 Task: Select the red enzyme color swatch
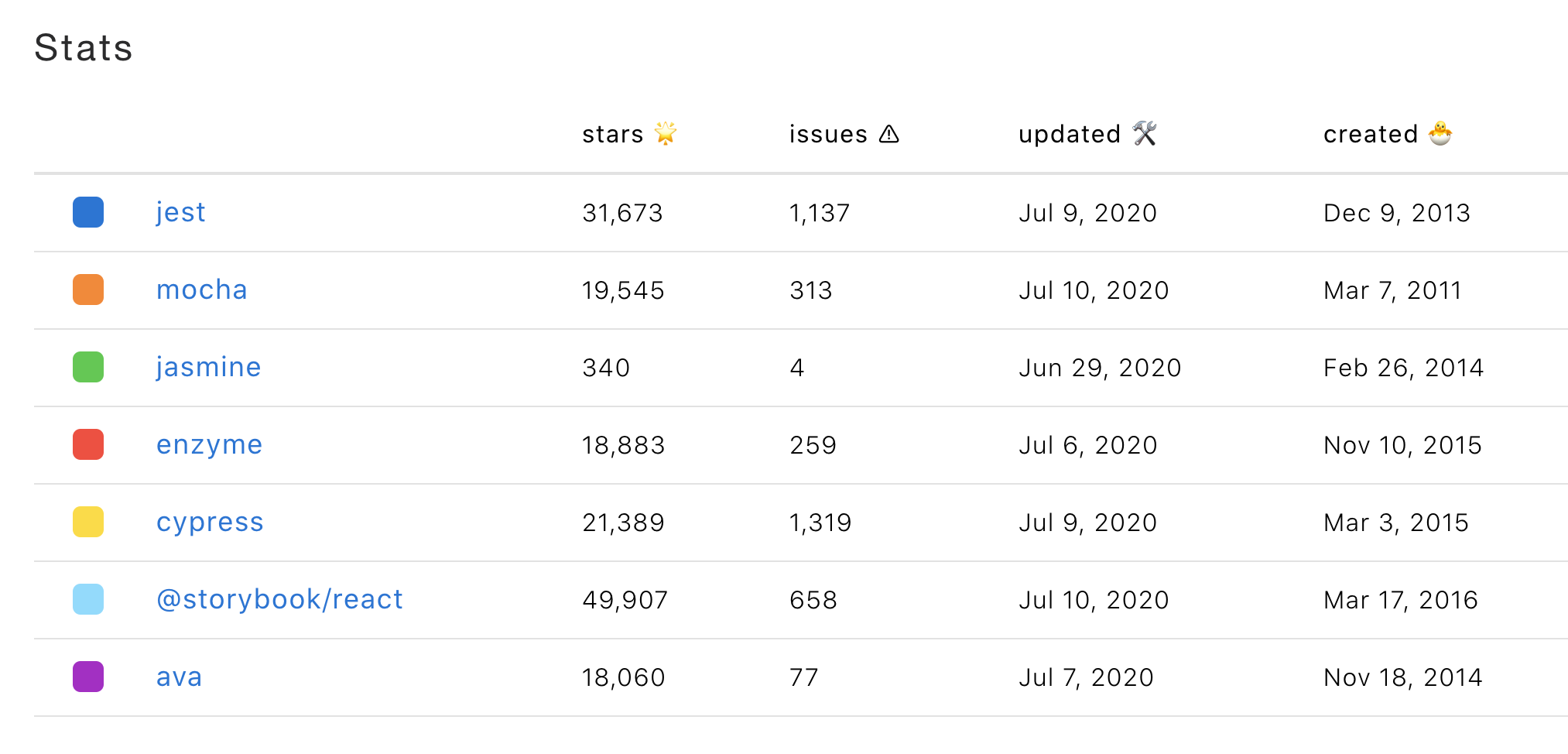point(88,444)
